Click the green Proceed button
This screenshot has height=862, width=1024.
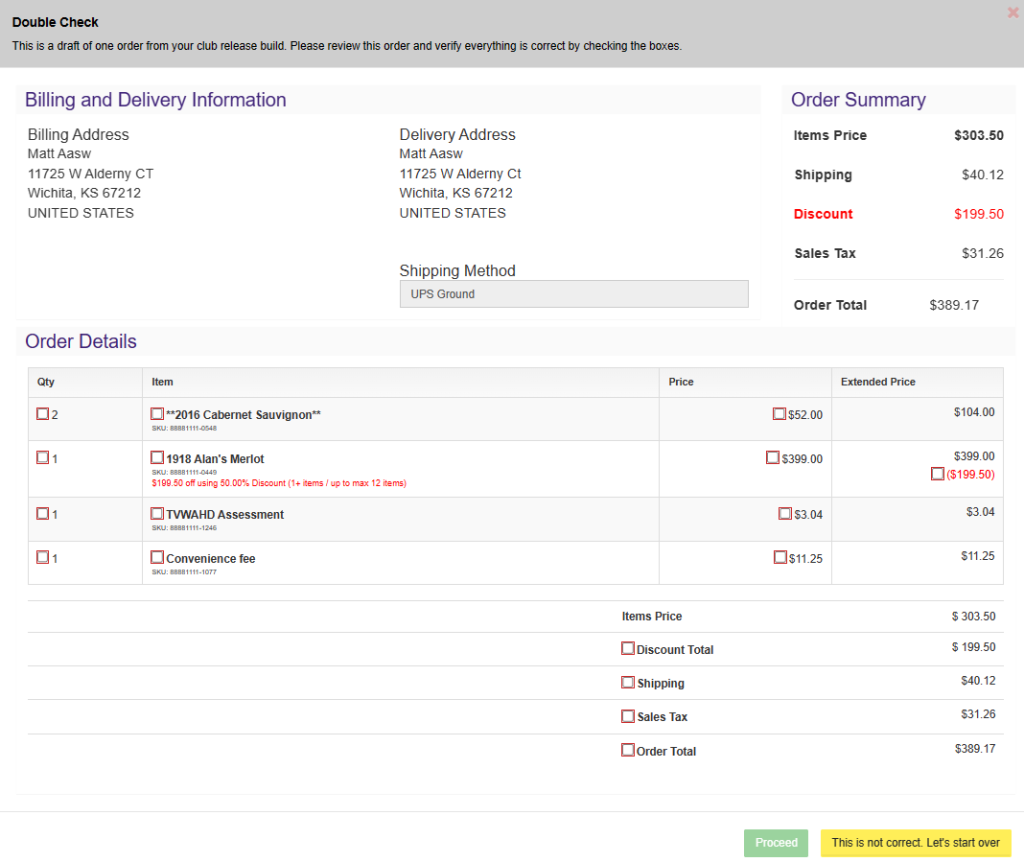coord(776,843)
